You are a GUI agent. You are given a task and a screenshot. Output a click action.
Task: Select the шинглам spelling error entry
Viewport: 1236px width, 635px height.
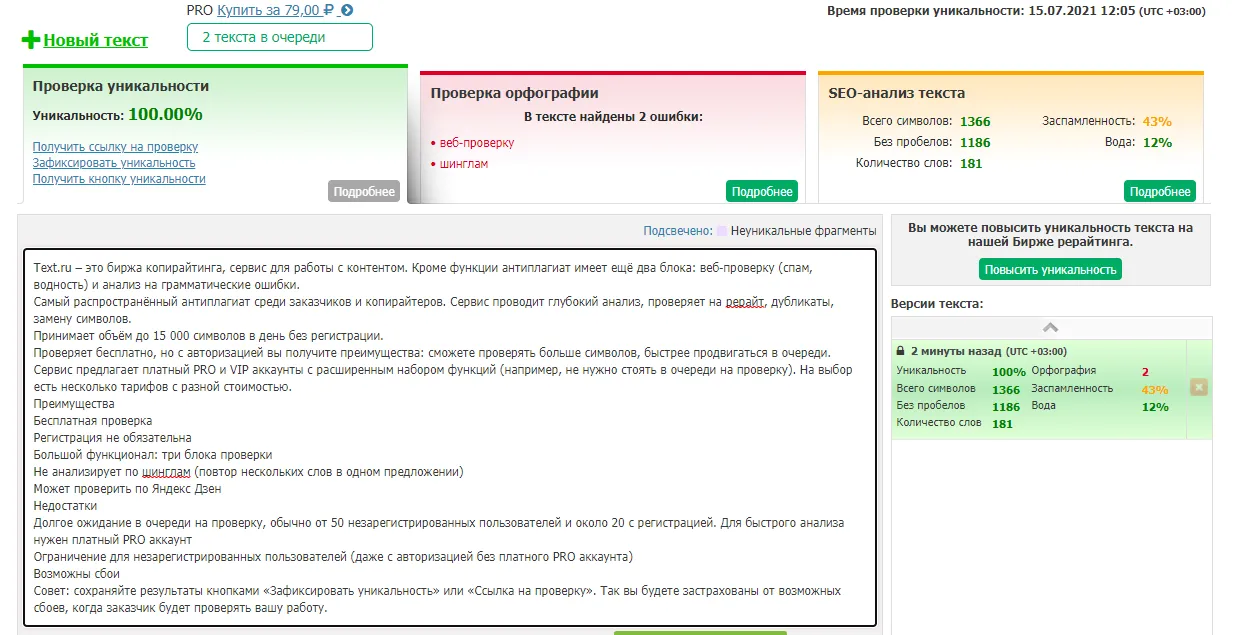[x=464, y=164]
